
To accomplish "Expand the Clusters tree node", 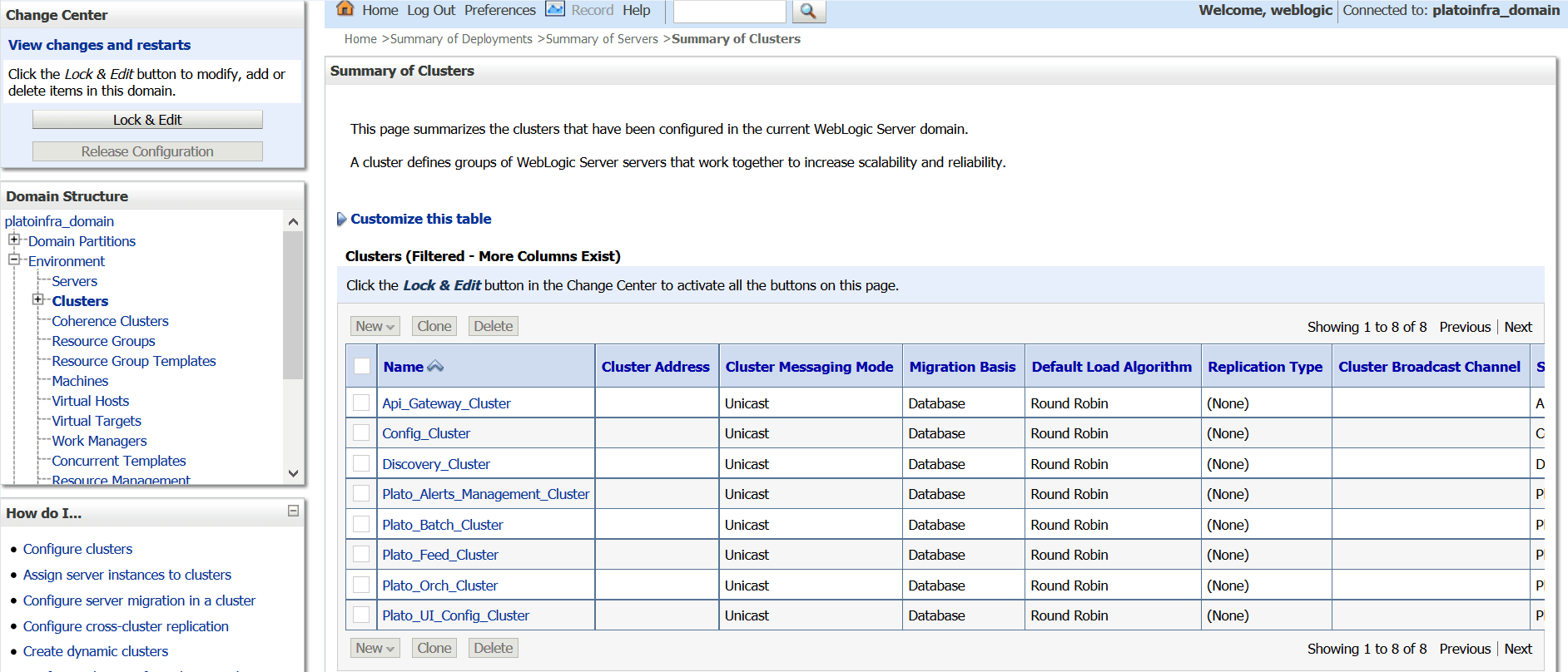I will 37,299.
